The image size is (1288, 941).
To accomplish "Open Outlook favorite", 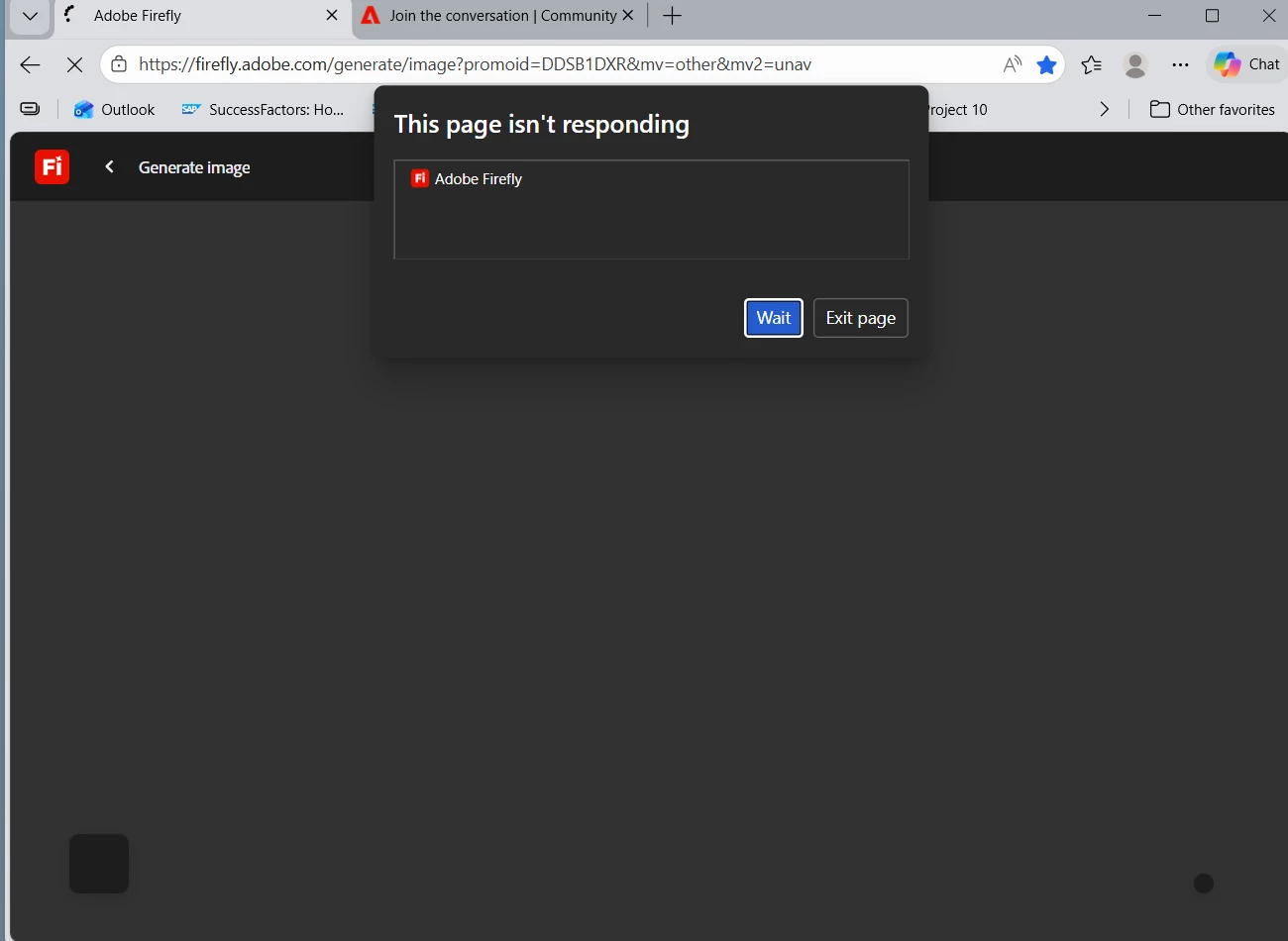I will (115, 109).
